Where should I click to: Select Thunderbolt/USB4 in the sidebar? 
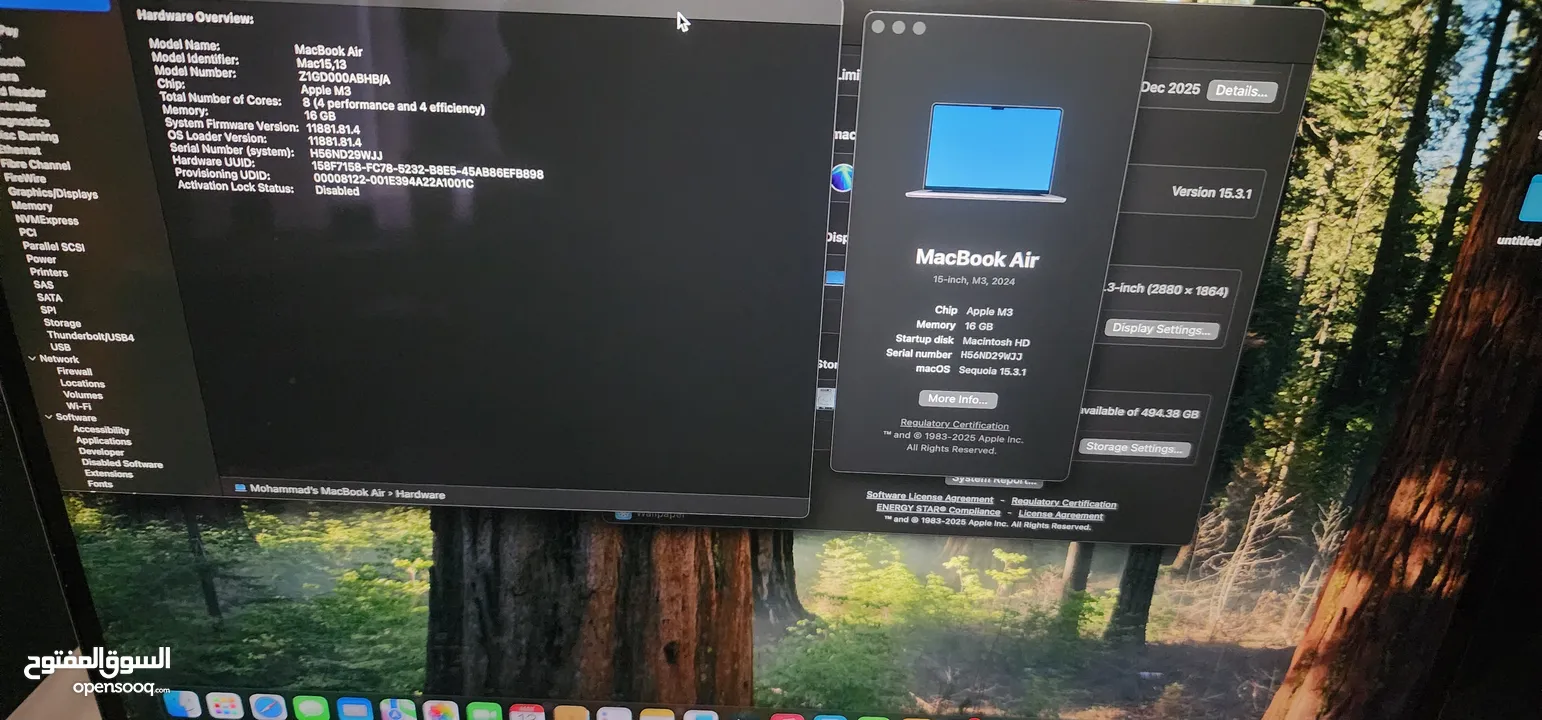90,336
